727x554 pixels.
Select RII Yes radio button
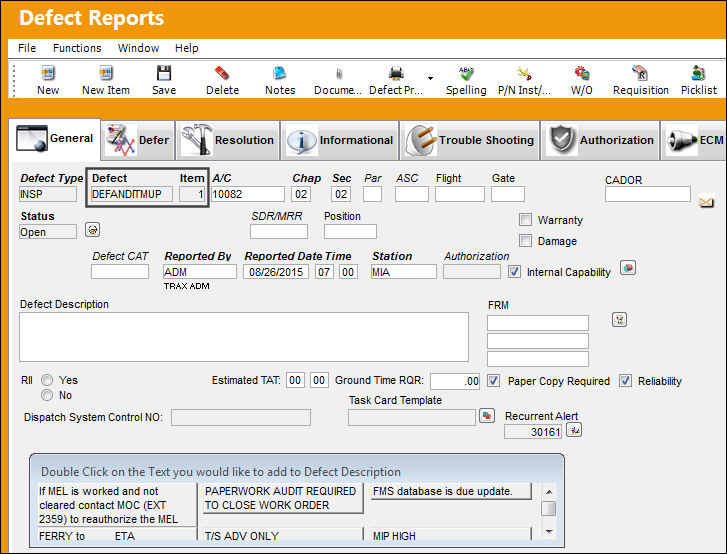(x=47, y=380)
